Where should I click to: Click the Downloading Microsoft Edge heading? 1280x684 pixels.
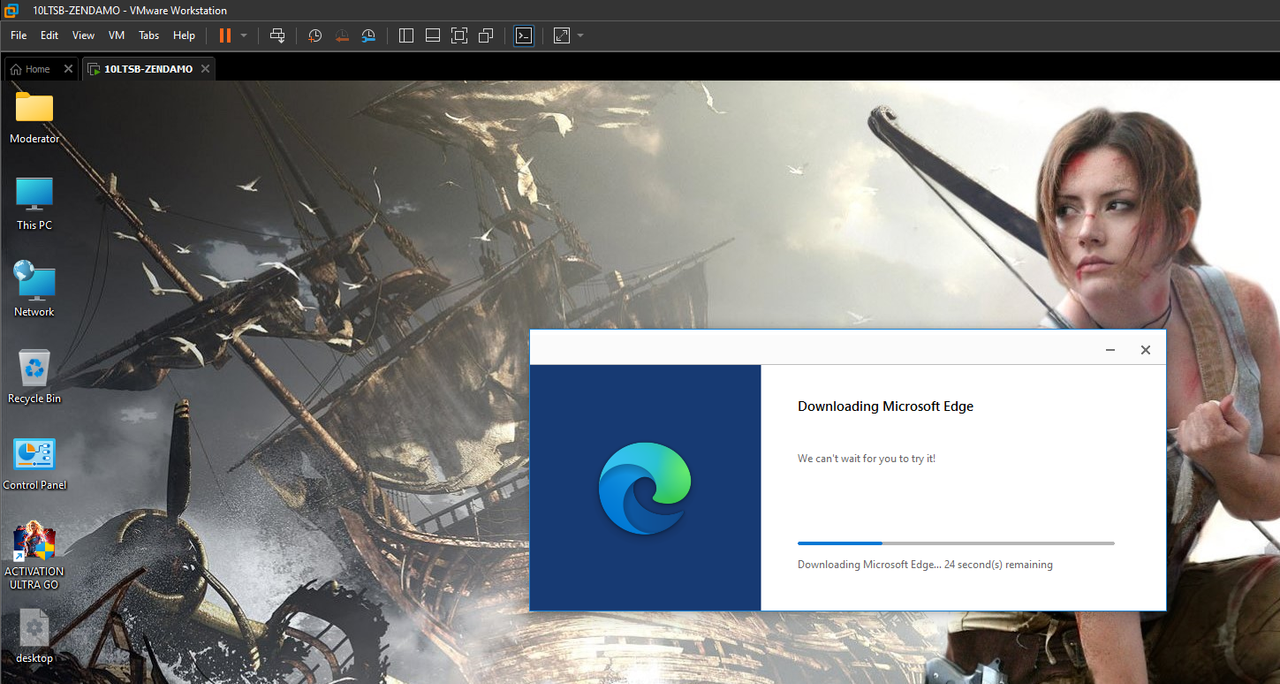tap(885, 406)
